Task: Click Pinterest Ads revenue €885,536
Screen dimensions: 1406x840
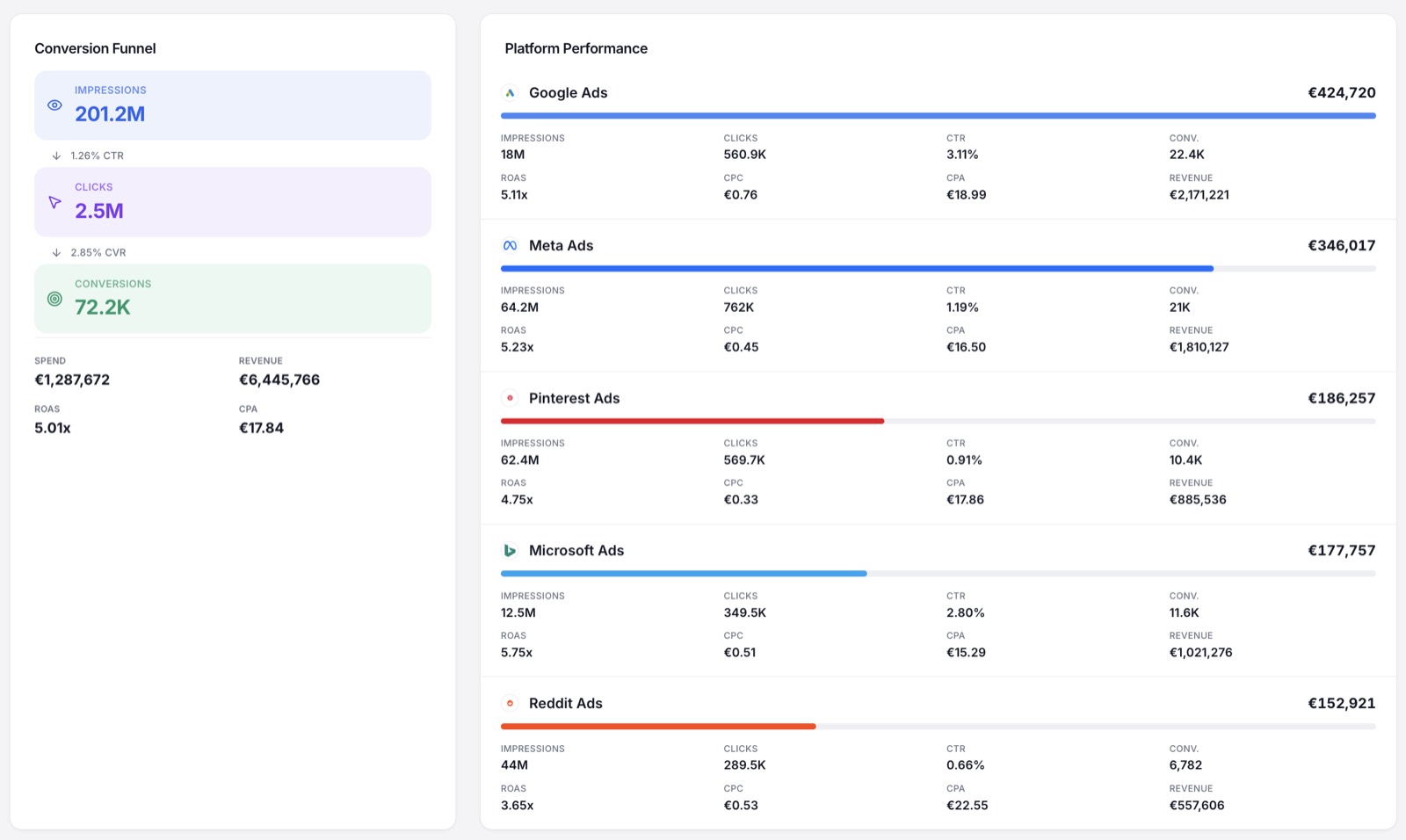Action: tap(1198, 499)
